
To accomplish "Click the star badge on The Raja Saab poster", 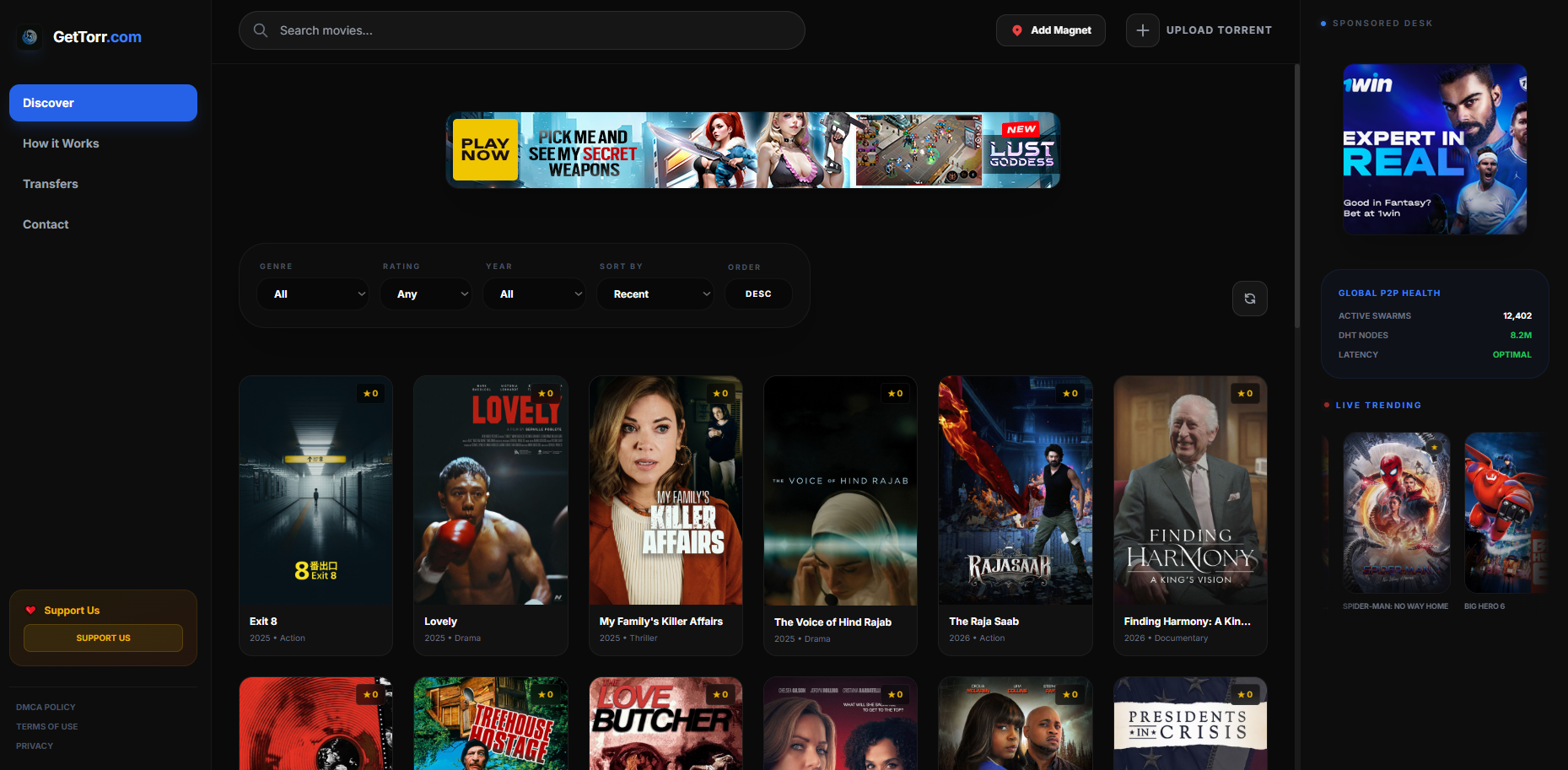I will [x=1070, y=393].
